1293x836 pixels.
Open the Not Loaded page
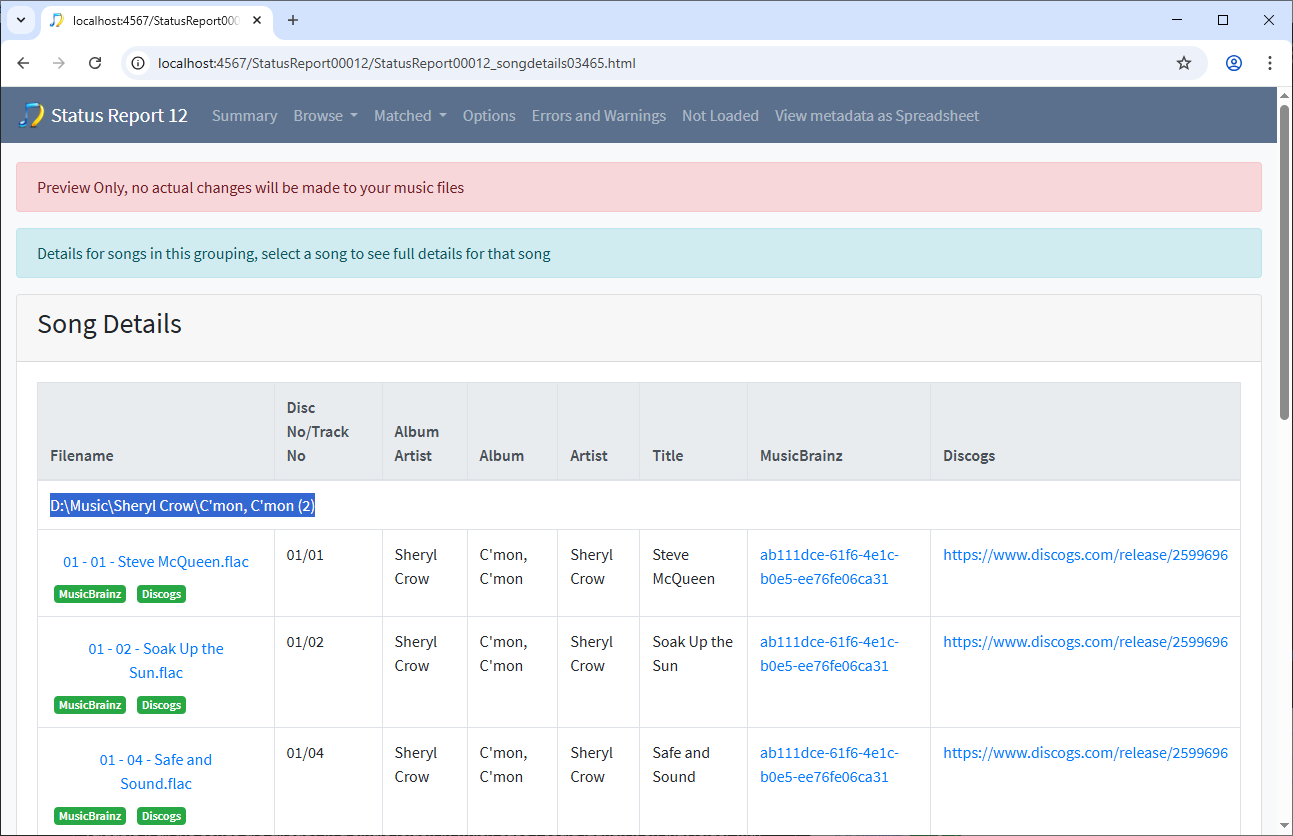(x=720, y=116)
